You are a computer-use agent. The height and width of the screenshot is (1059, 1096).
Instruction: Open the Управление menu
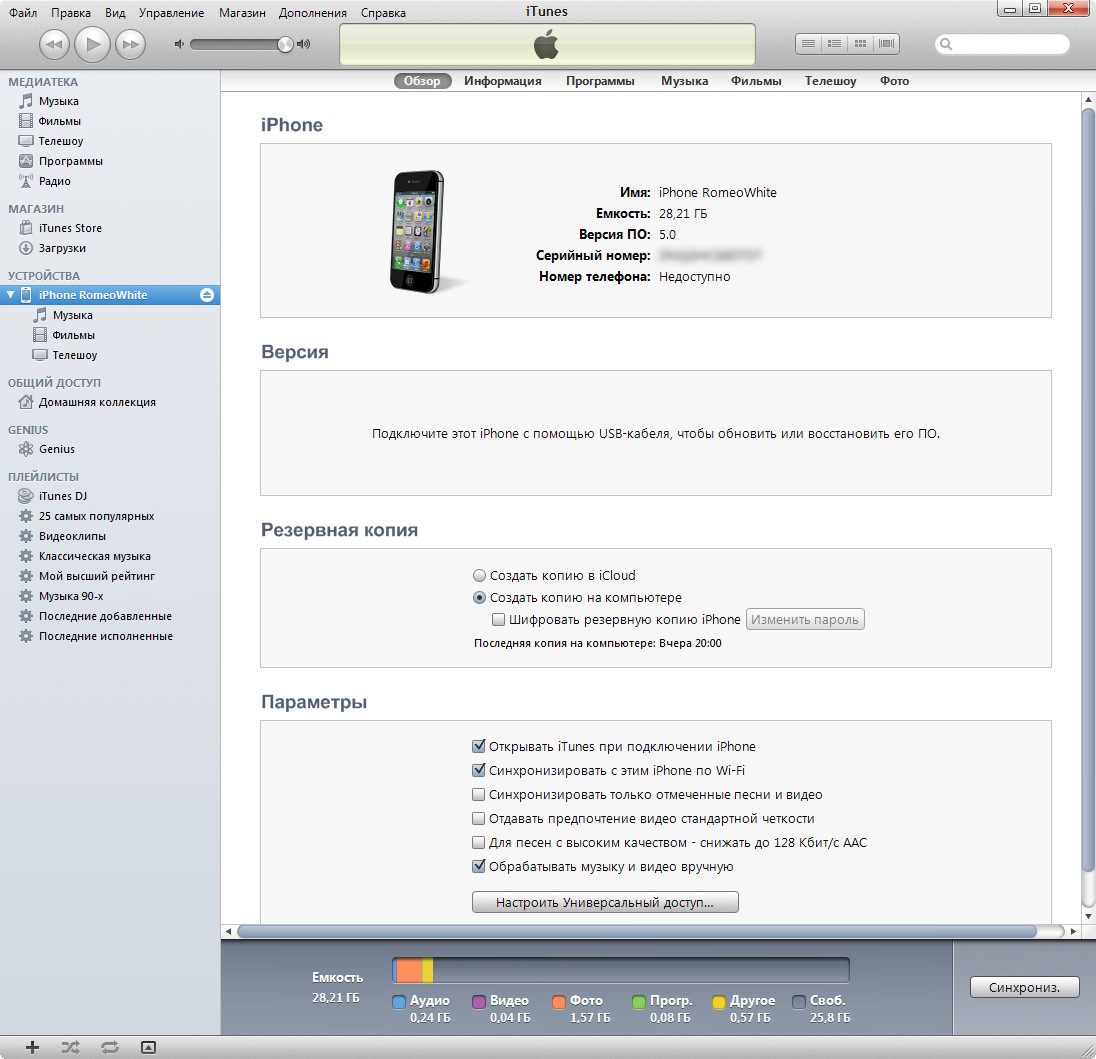pos(171,13)
